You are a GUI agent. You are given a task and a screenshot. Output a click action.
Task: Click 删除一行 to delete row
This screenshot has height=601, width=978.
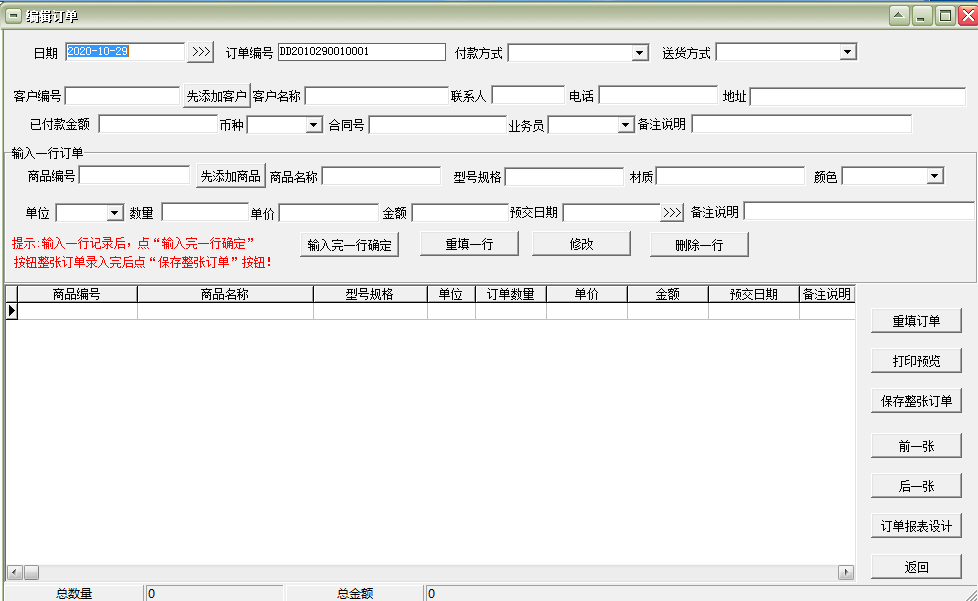[698, 245]
